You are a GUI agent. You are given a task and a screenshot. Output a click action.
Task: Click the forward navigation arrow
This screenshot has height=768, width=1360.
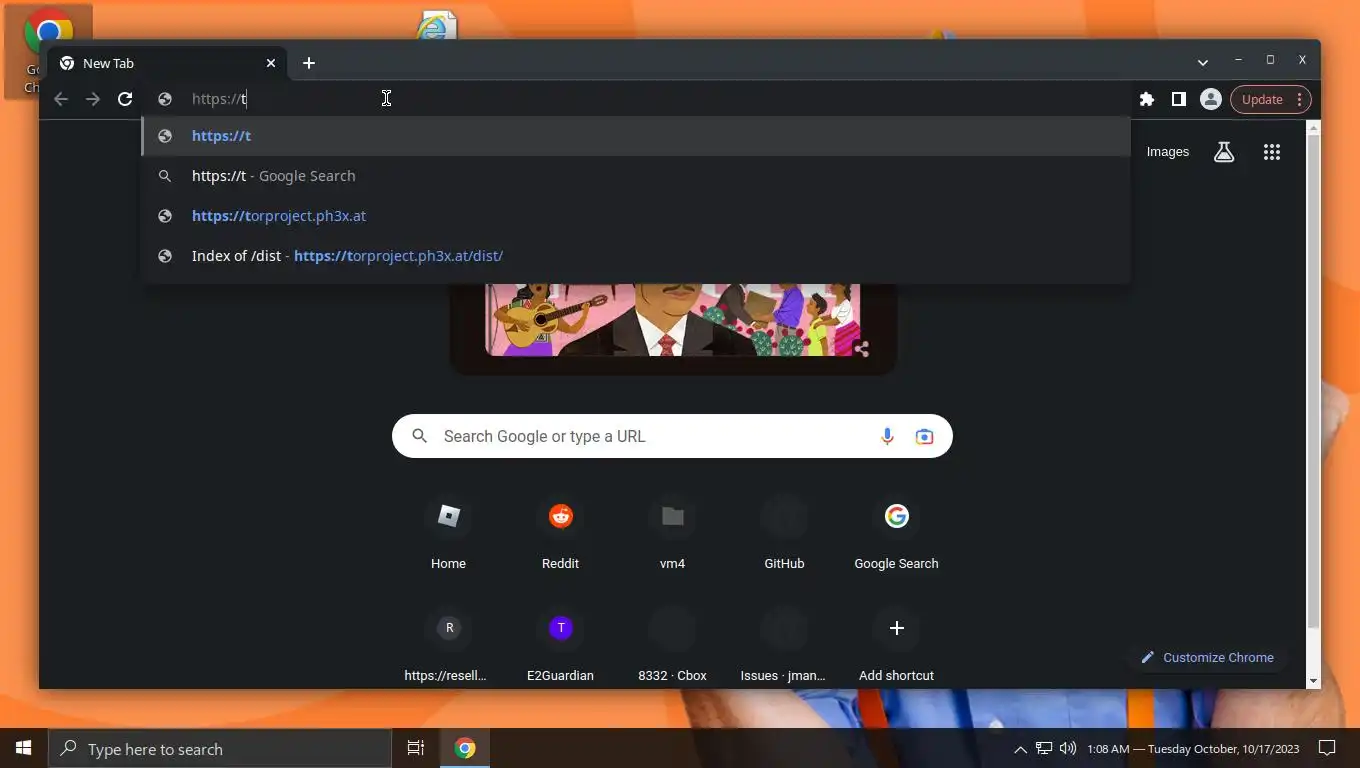93,99
